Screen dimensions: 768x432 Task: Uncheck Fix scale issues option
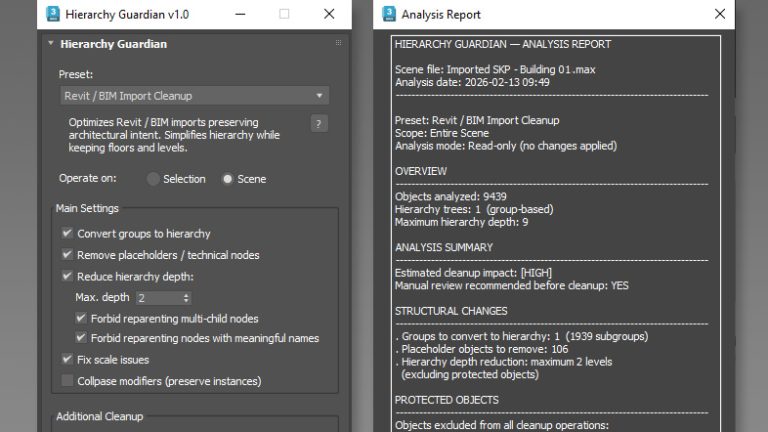pos(67,360)
